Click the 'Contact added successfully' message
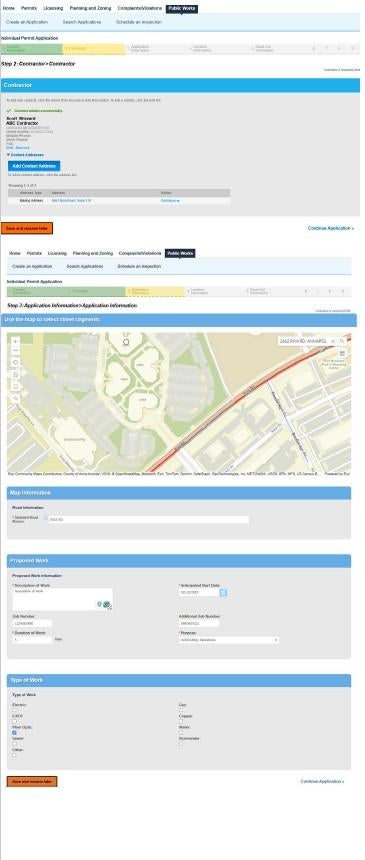 tap(38, 111)
